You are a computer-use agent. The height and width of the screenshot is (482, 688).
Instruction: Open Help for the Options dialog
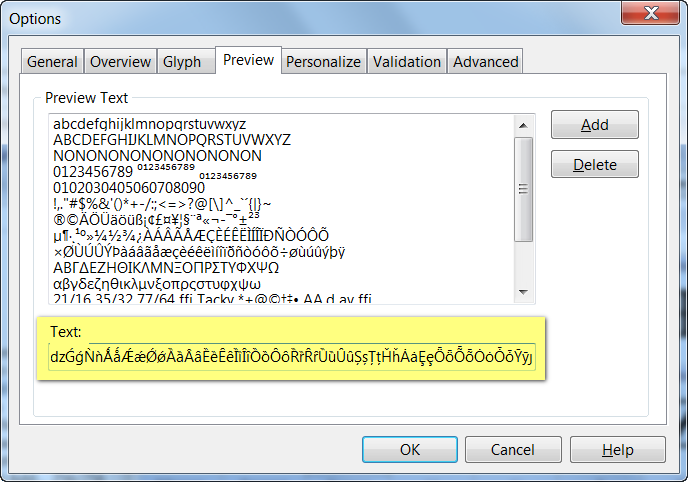click(x=618, y=450)
